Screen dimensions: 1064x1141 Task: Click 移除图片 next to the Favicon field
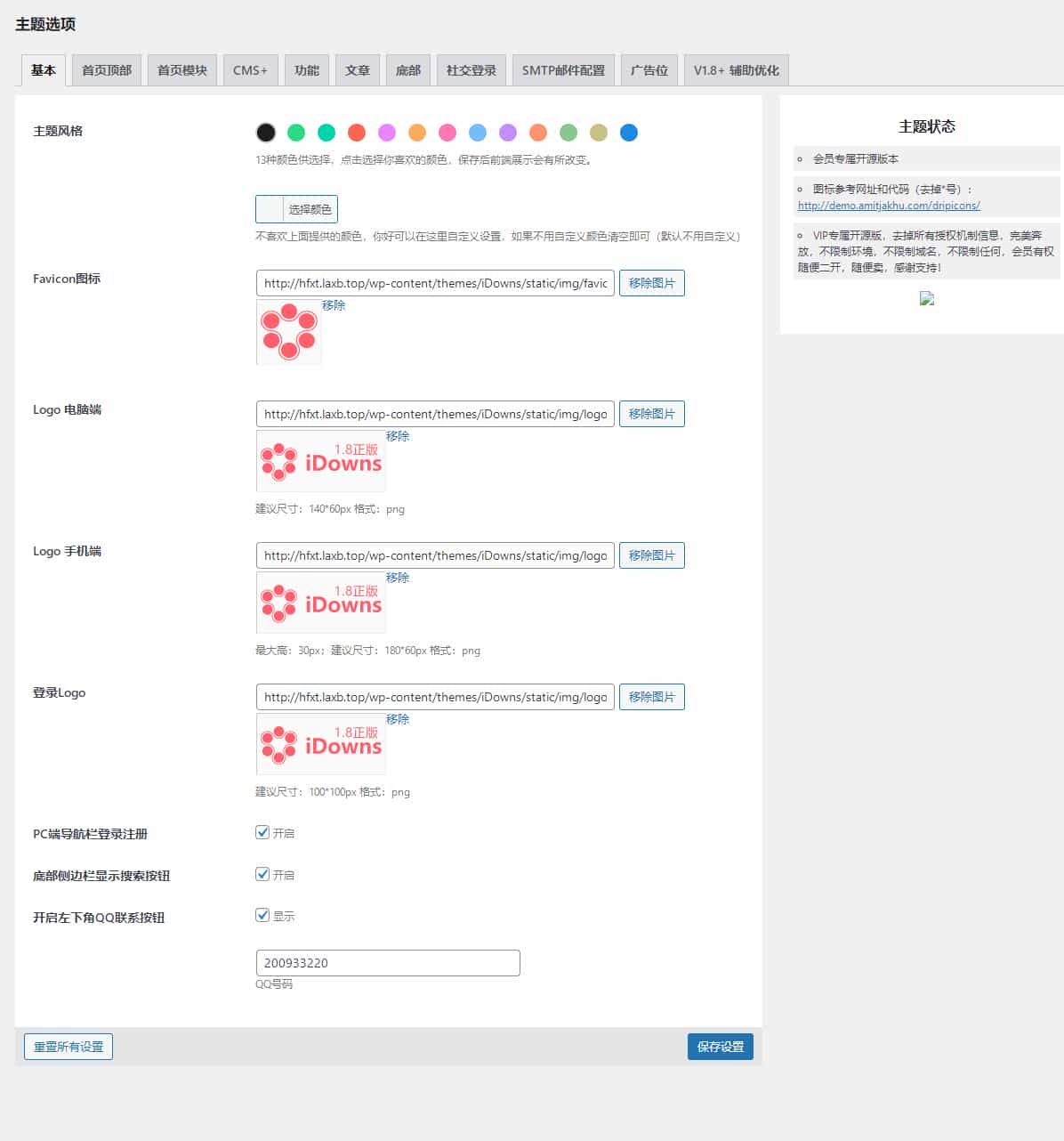point(652,282)
